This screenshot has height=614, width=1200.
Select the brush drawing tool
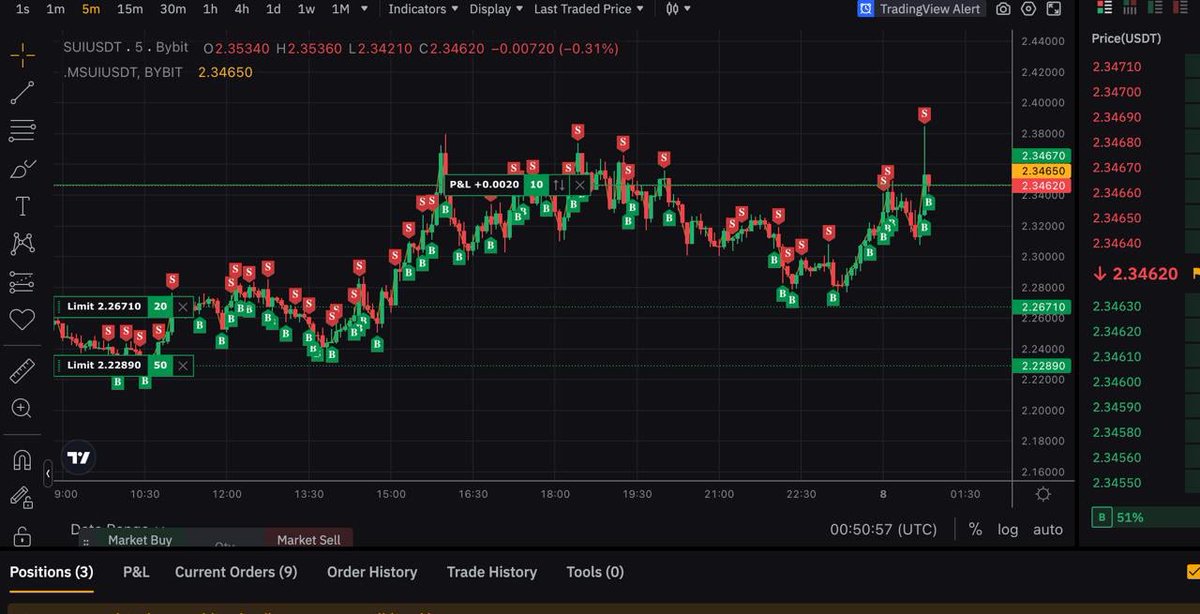click(x=20, y=168)
